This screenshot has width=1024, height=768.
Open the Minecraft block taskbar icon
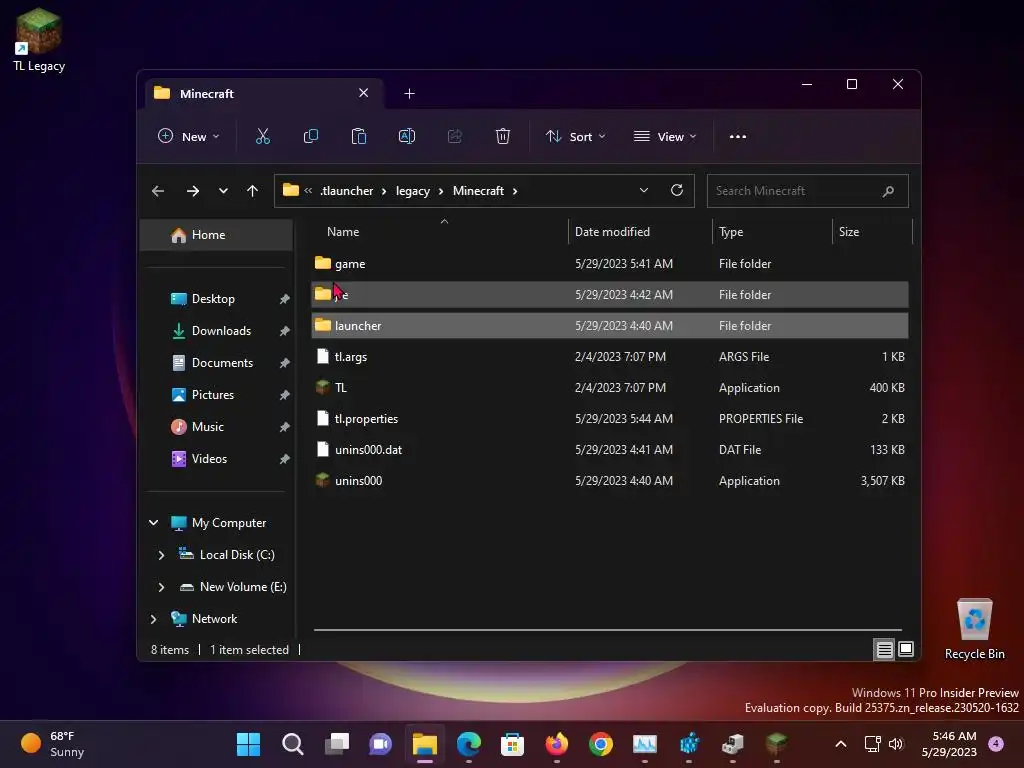point(776,744)
